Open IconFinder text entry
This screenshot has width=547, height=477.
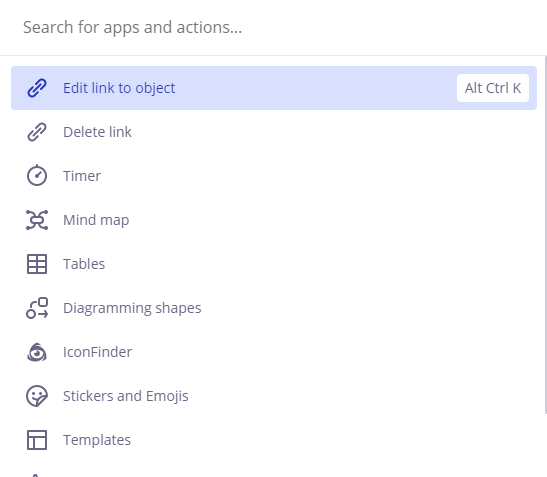pos(97,352)
